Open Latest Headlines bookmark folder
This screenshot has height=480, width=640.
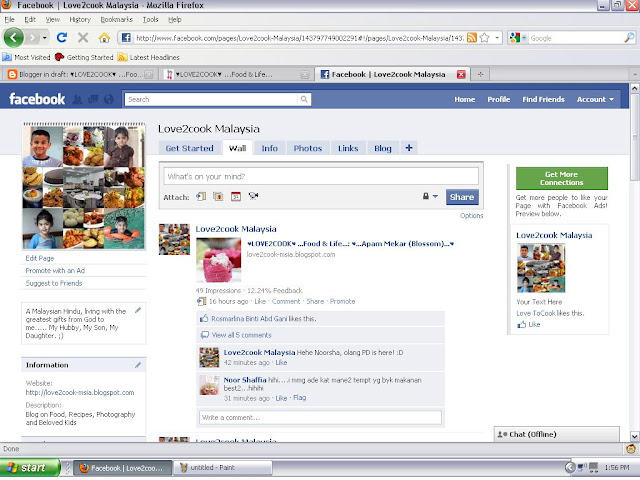pos(149,57)
